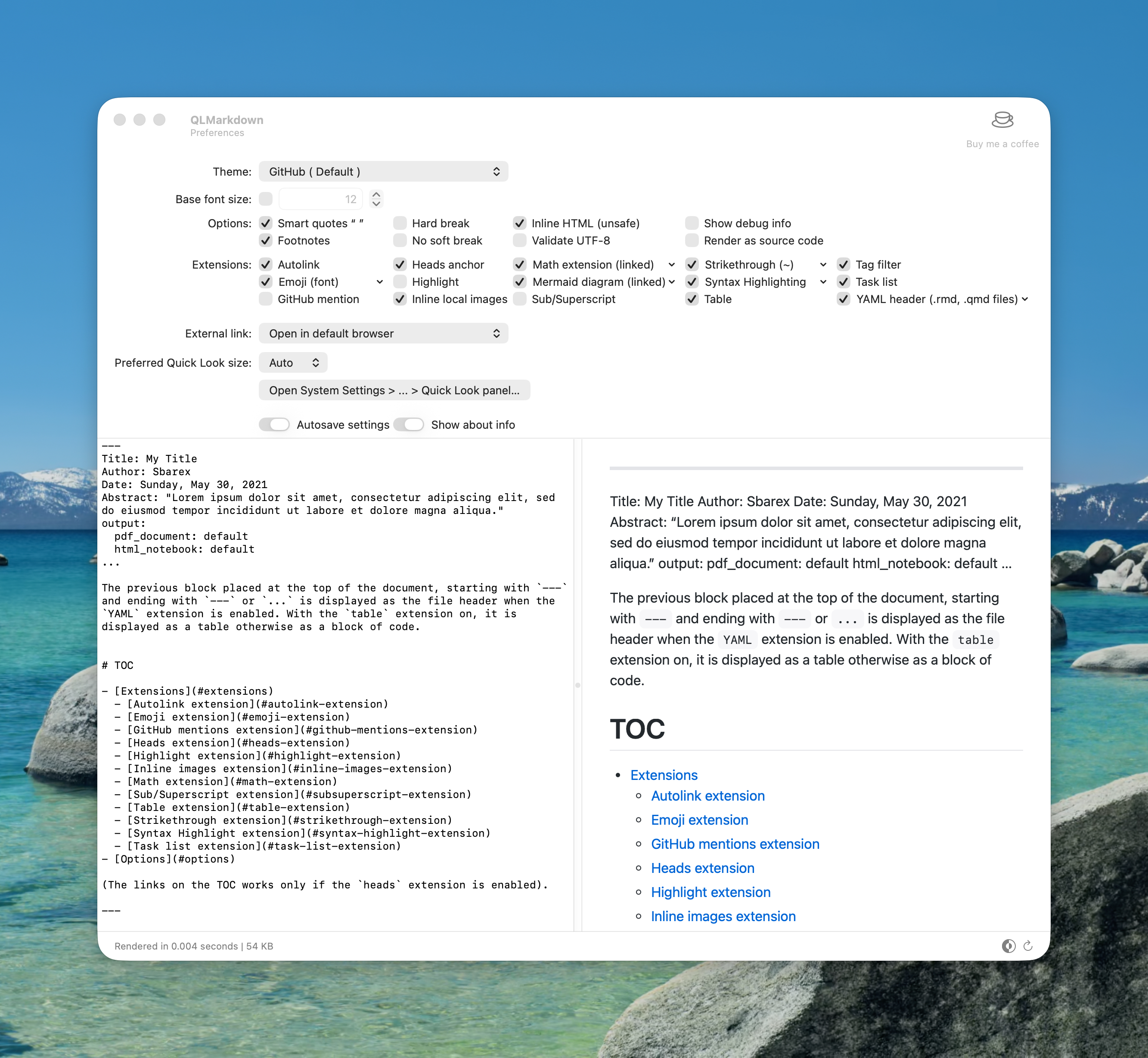Click the split pane divider handle

point(577,685)
